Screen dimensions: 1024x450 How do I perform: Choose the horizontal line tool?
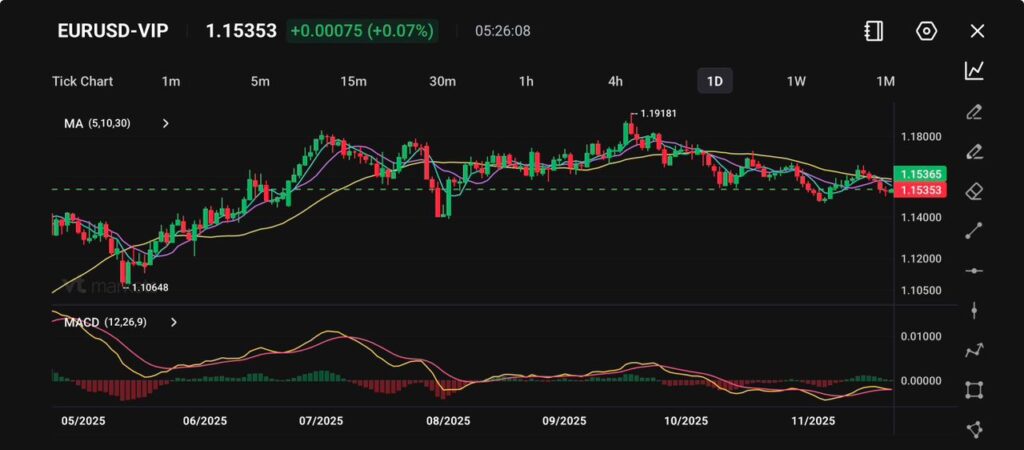[x=974, y=271]
